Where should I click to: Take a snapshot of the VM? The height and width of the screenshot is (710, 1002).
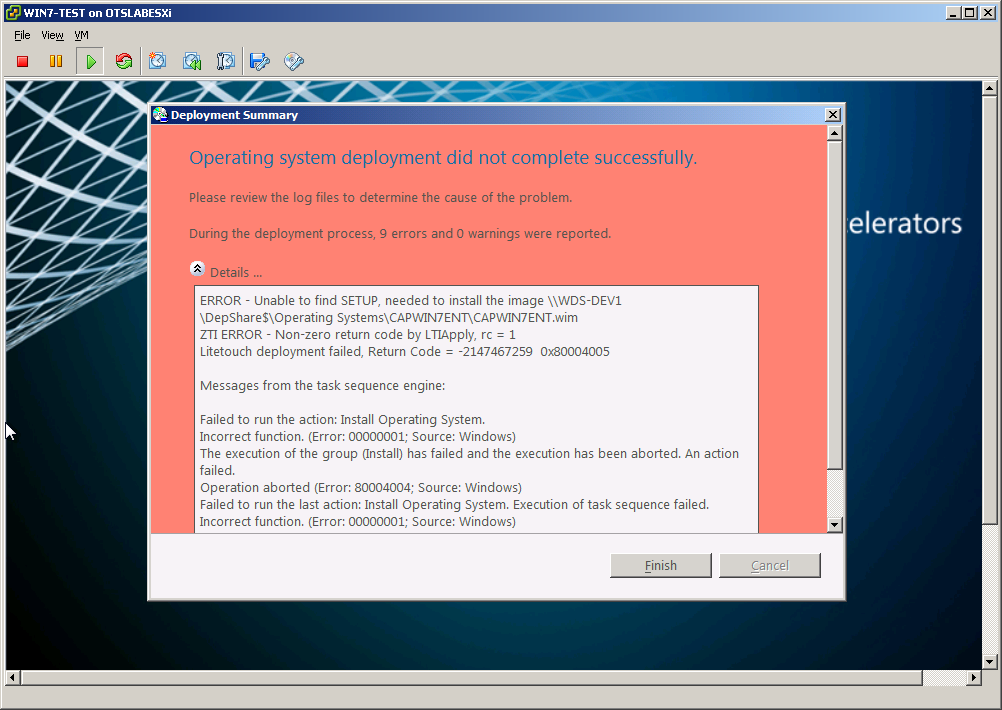click(x=158, y=62)
